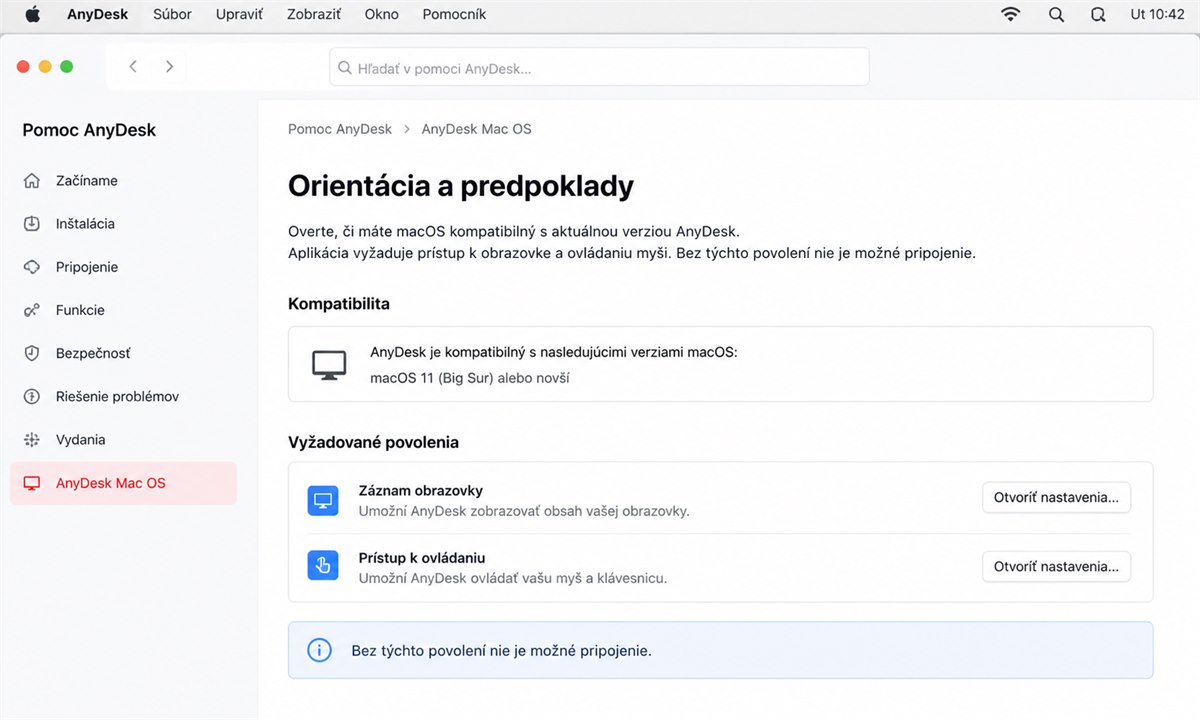Click the Pomoc AnyDesk sidebar title
Image resolution: width=1200 pixels, height=720 pixels.
click(x=89, y=130)
